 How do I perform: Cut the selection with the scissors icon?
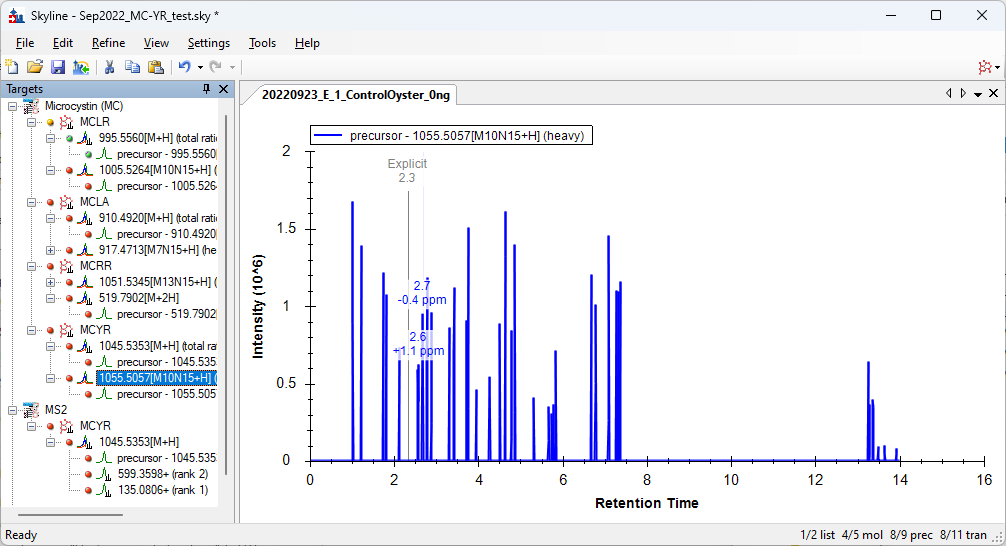(110, 67)
